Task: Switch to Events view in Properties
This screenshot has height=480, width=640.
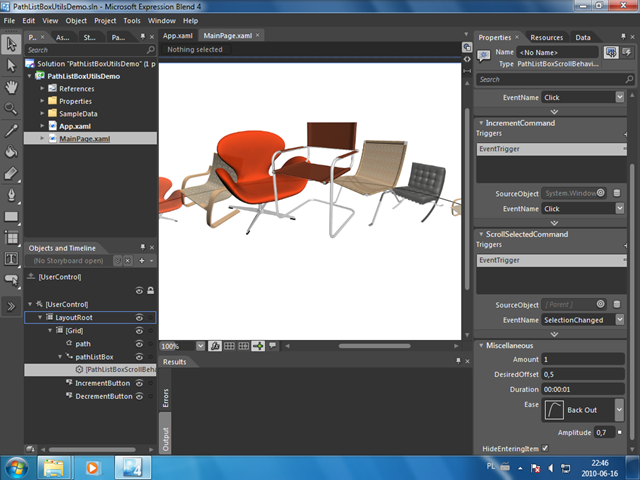Action: click(627, 52)
